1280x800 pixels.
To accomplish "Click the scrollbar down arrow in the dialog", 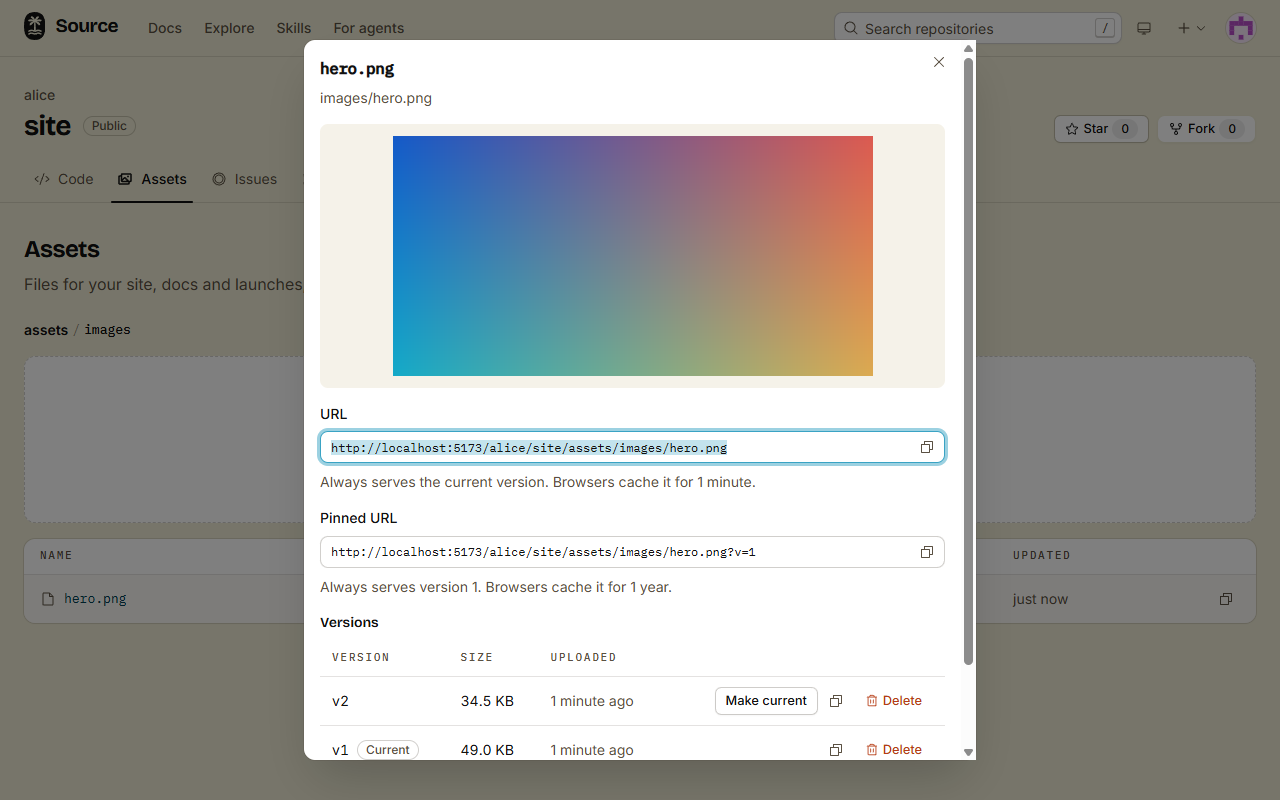I will 968,752.
